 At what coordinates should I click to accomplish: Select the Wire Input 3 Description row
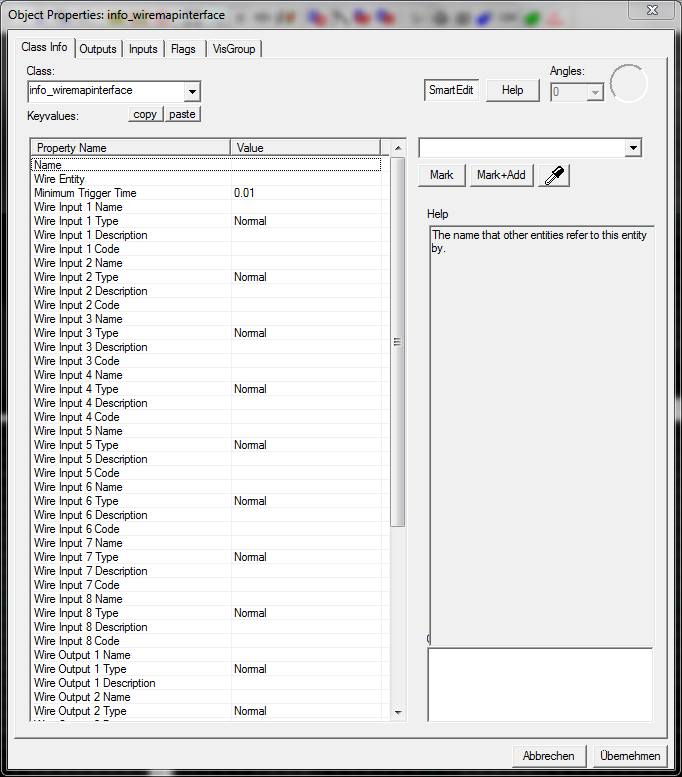pos(206,347)
